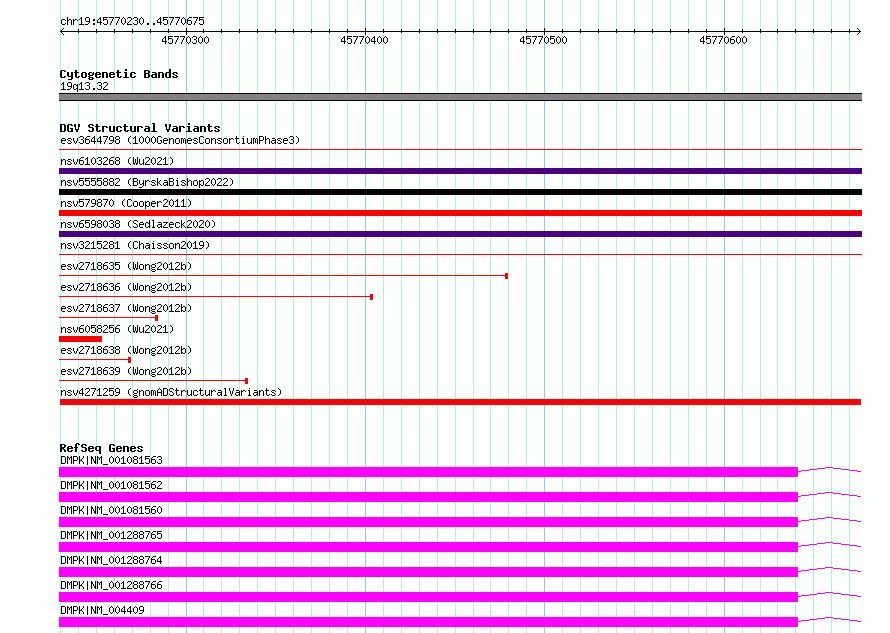Click the DMPK|NM_004409 transcript label

click(102, 610)
